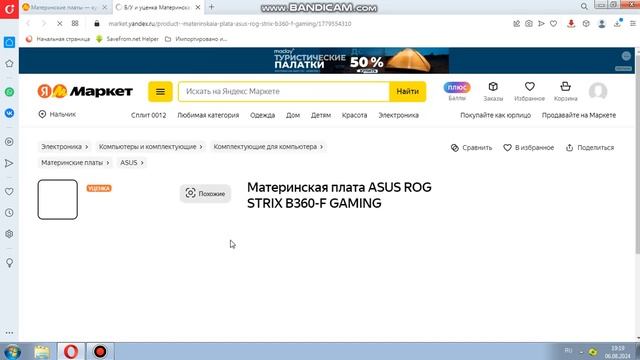Click the snapshot camera icon in address bar
Screen dimensions: 640x360
pos(529,24)
